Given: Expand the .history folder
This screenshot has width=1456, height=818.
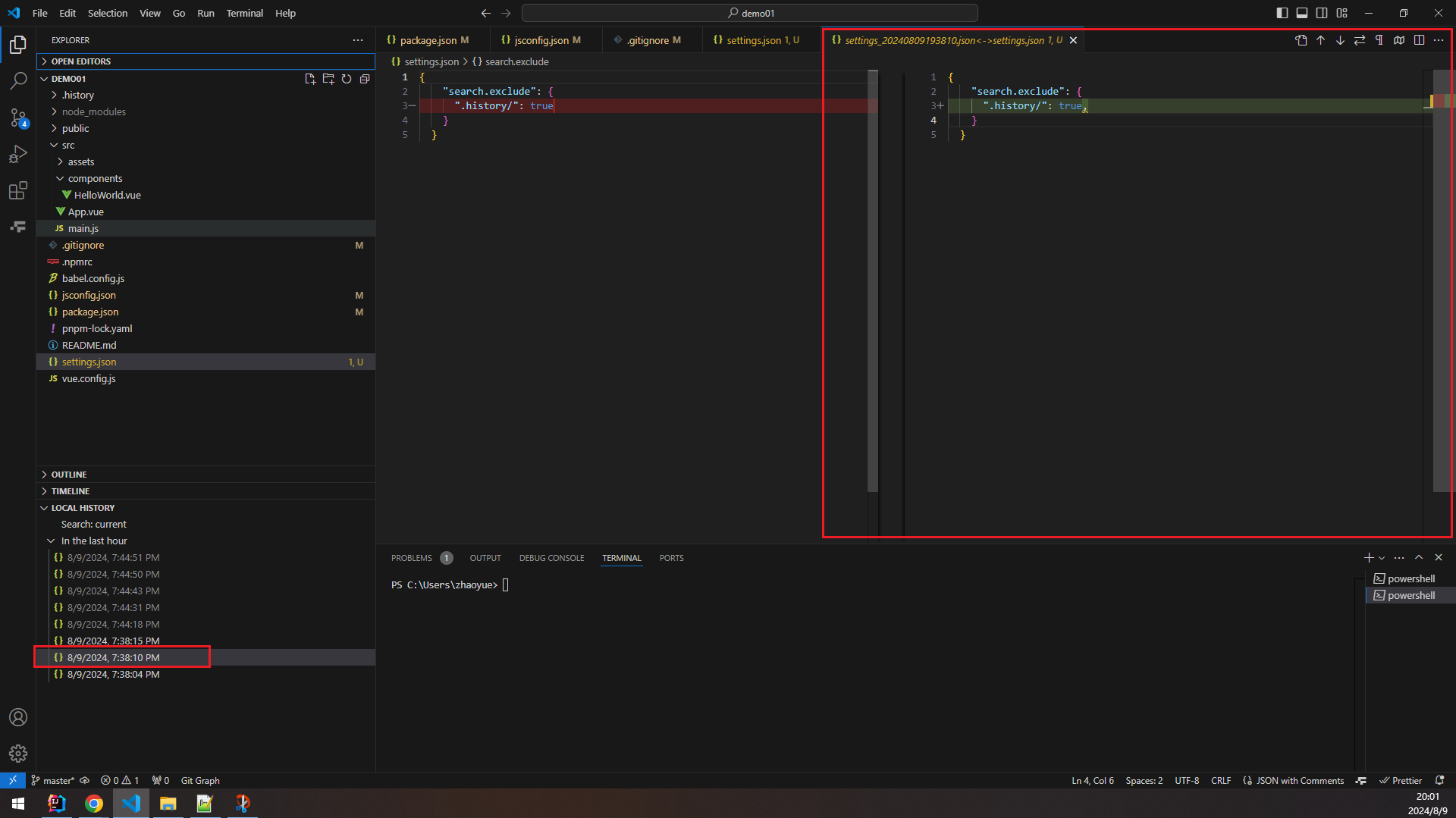Looking at the screenshot, I should pos(206,96).
